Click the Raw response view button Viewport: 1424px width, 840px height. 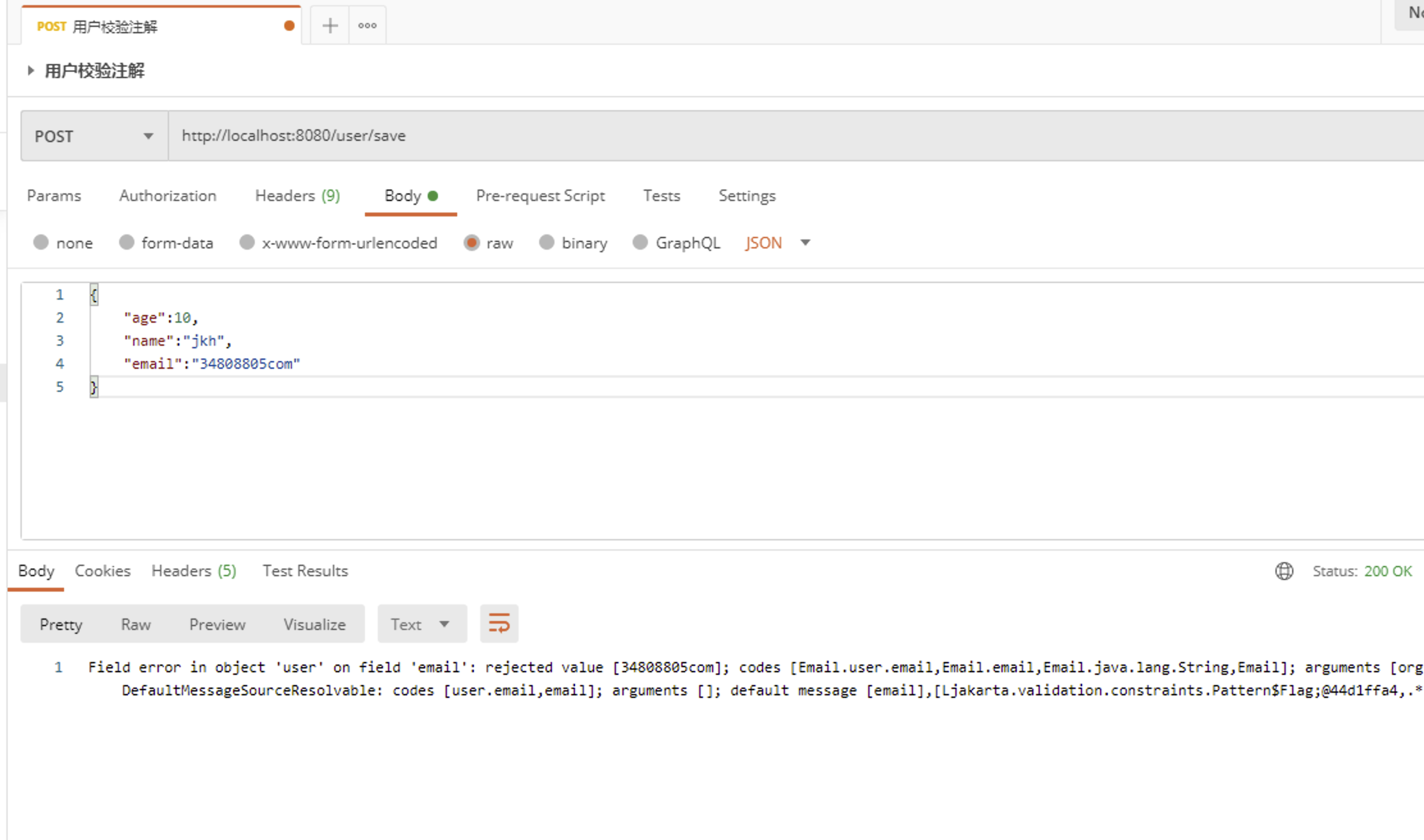point(136,624)
